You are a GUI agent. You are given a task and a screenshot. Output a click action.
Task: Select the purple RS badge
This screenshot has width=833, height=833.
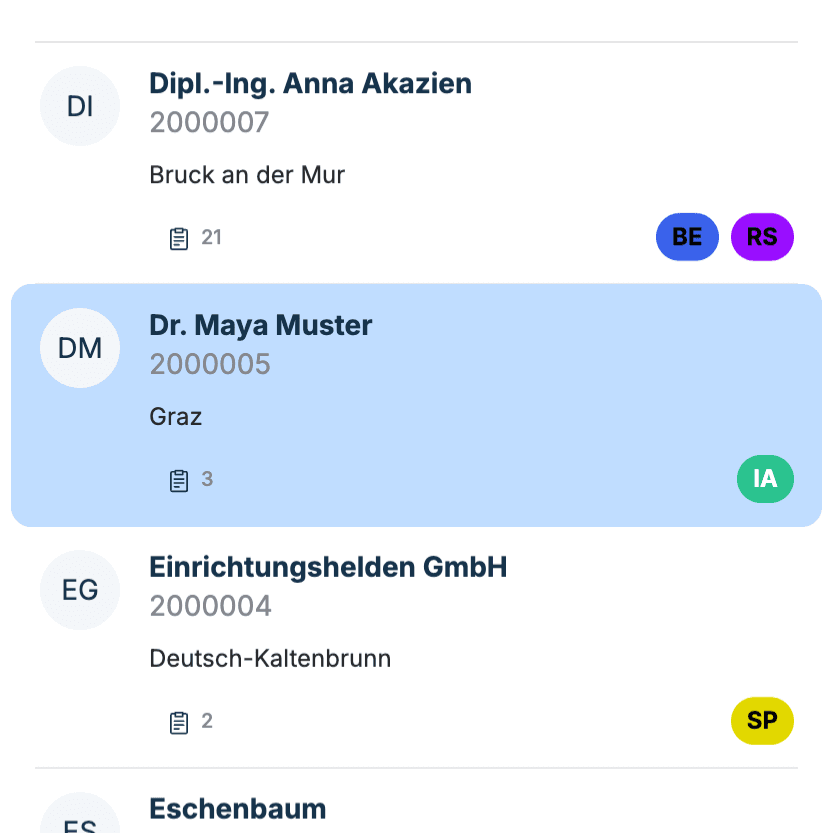[x=762, y=237]
